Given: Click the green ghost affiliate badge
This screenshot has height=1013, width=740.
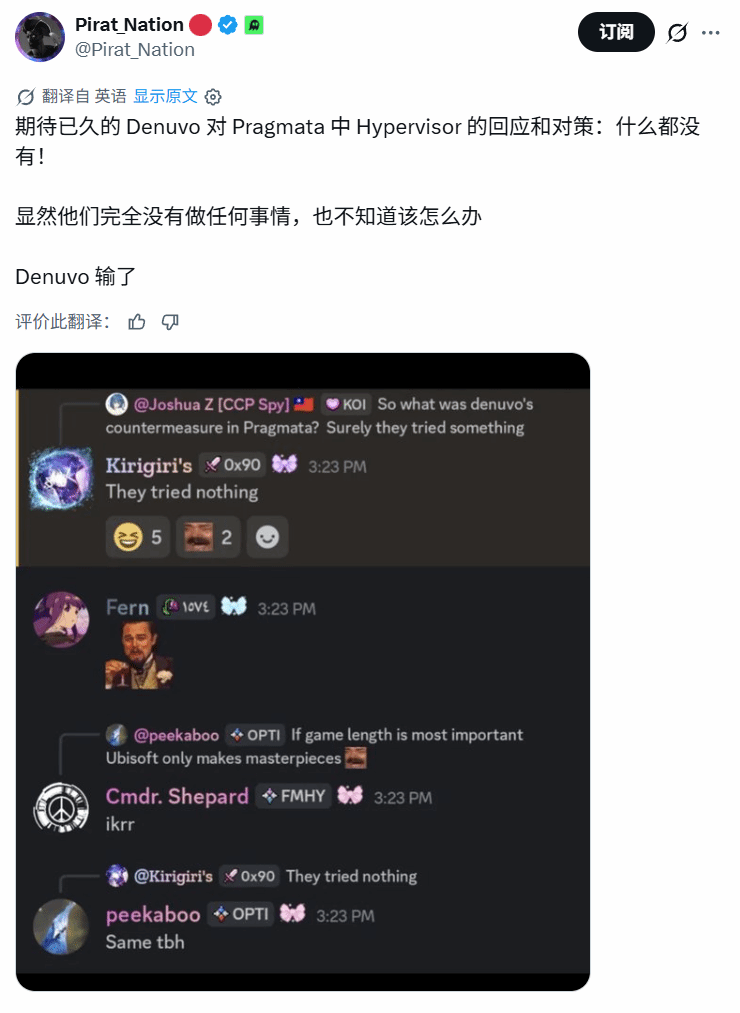Looking at the screenshot, I should [254, 25].
